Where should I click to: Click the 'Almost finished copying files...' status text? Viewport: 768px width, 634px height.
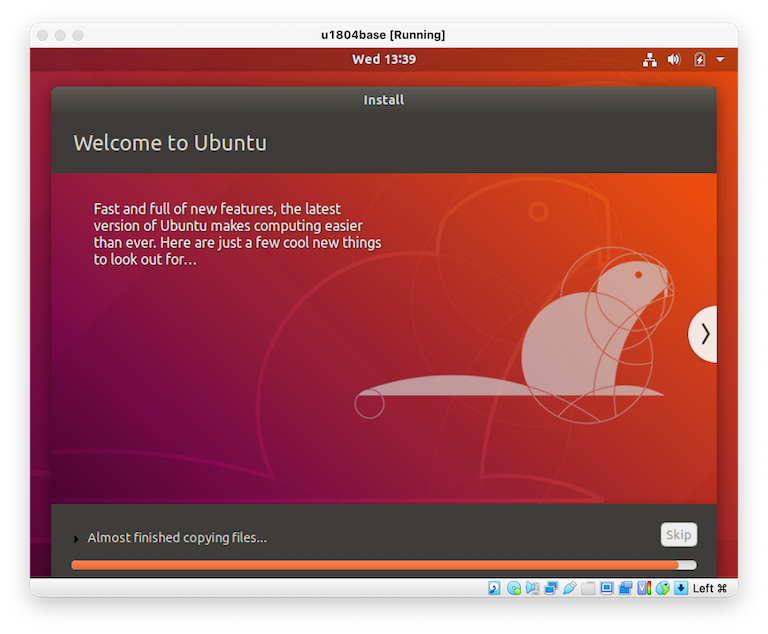[177, 537]
